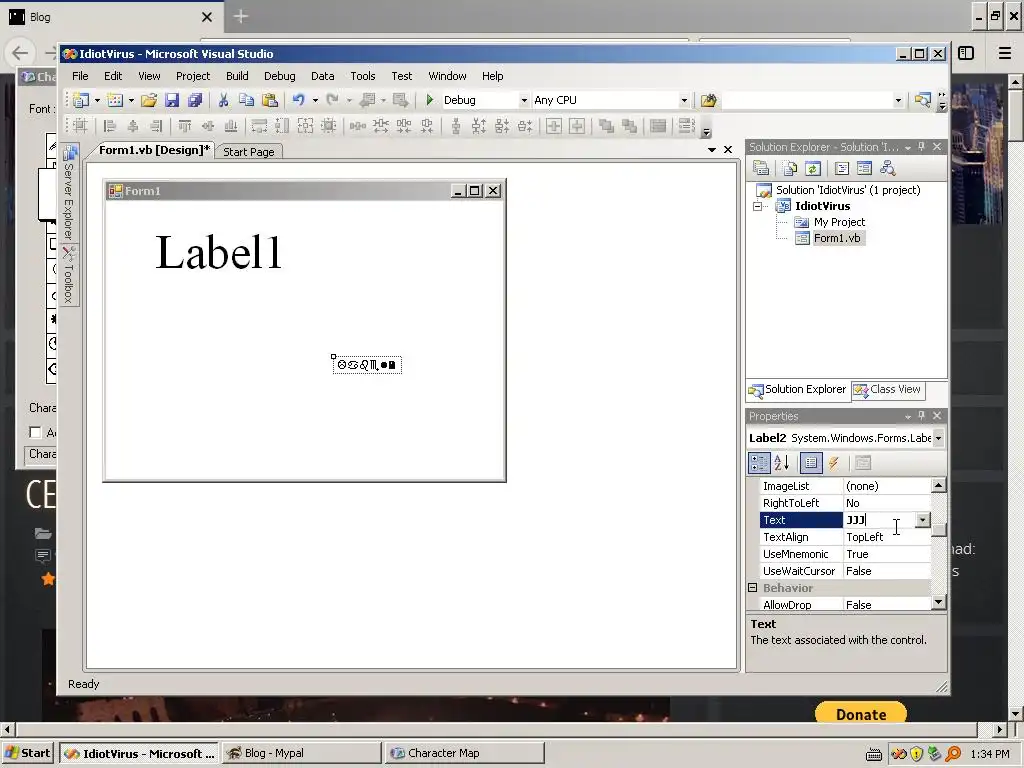Click Refresh icon in Solution Explorer

pyautogui.click(x=812, y=168)
